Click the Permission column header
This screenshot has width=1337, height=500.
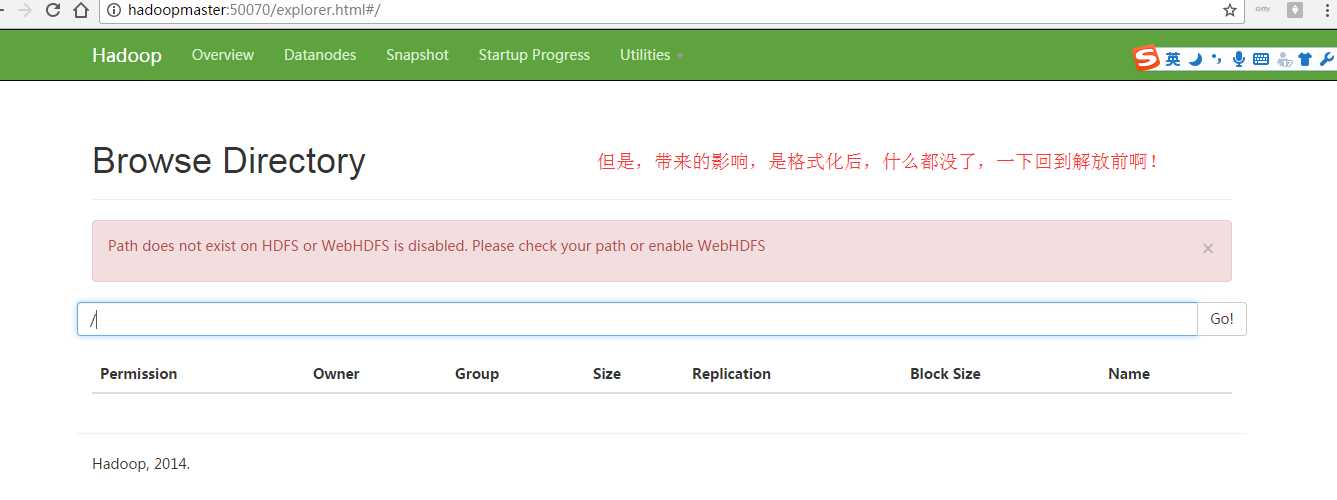(139, 374)
